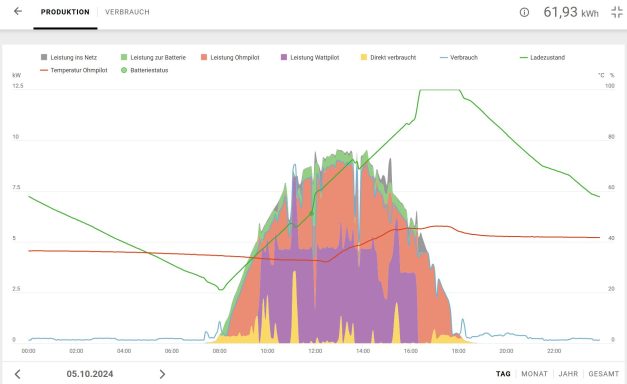The image size is (627, 384).
Task: Toggle the Verbrauch line in legend
Action: [459, 57]
